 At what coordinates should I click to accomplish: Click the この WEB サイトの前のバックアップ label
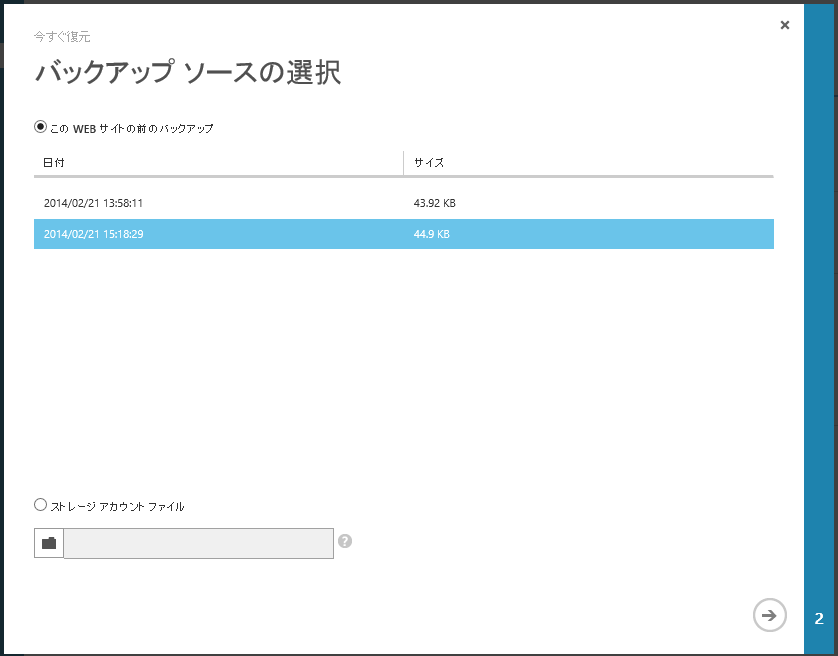pyautogui.click(x=132, y=129)
